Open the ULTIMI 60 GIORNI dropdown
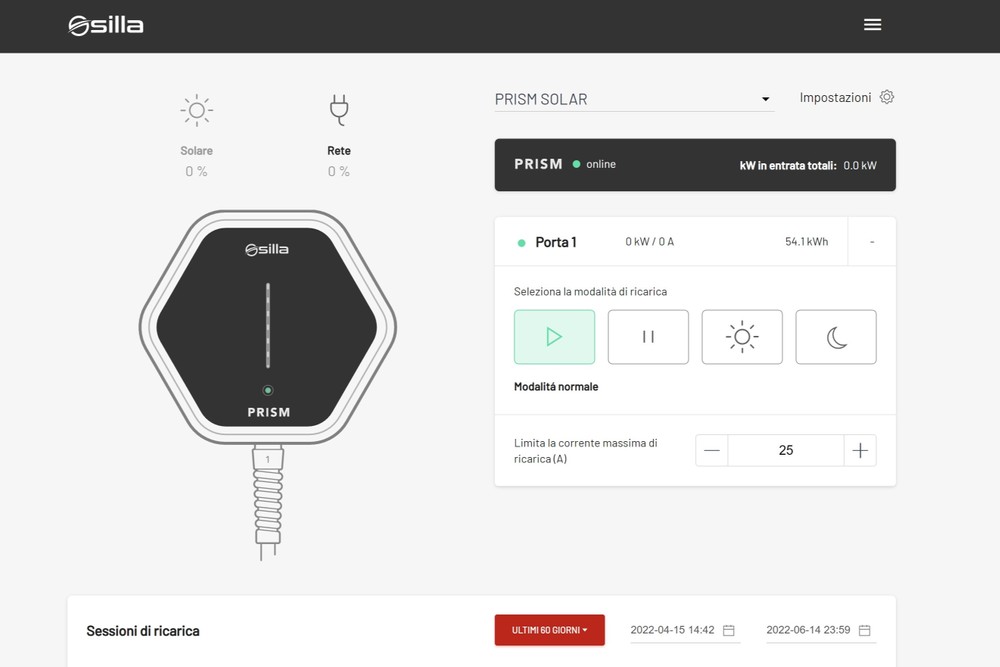The image size is (1000, 667). click(x=549, y=630)
